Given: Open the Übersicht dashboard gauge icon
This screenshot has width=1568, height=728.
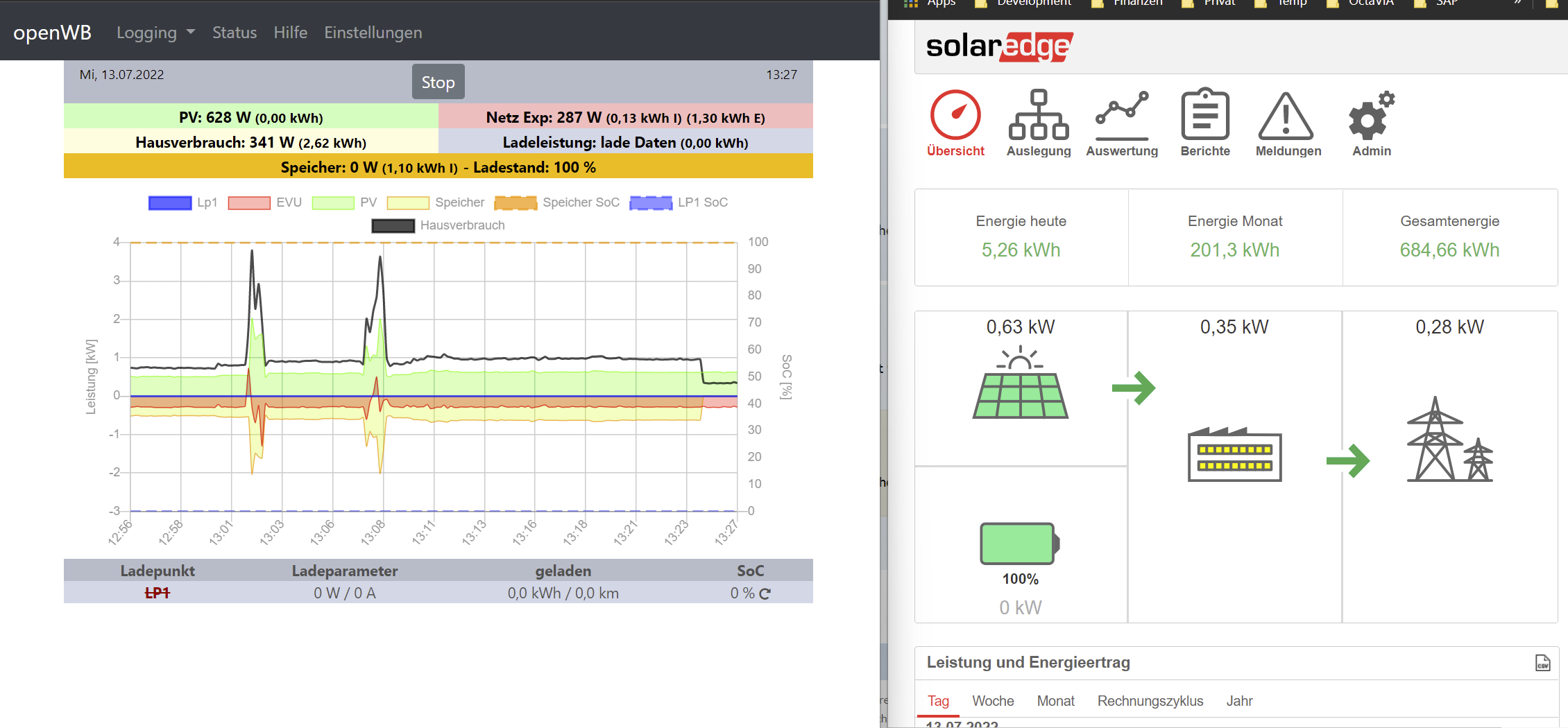Looking at the screenshot, I should (x=955, y=115).
